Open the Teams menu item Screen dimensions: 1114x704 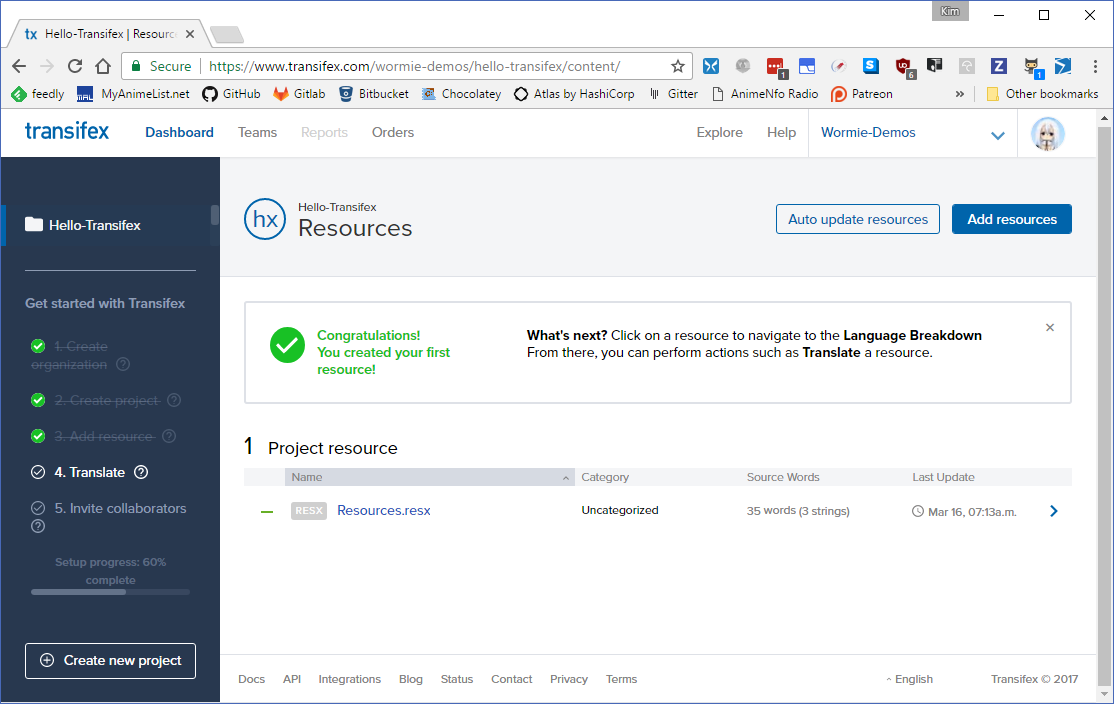coord(257,132)
